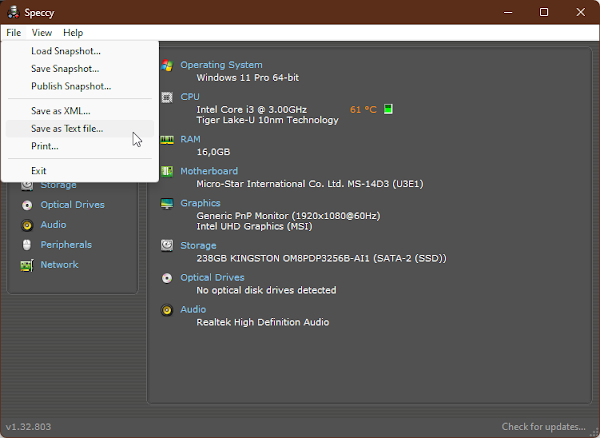
Task: Click the sidebar Network card icon
Action: (x=27, y=265)
